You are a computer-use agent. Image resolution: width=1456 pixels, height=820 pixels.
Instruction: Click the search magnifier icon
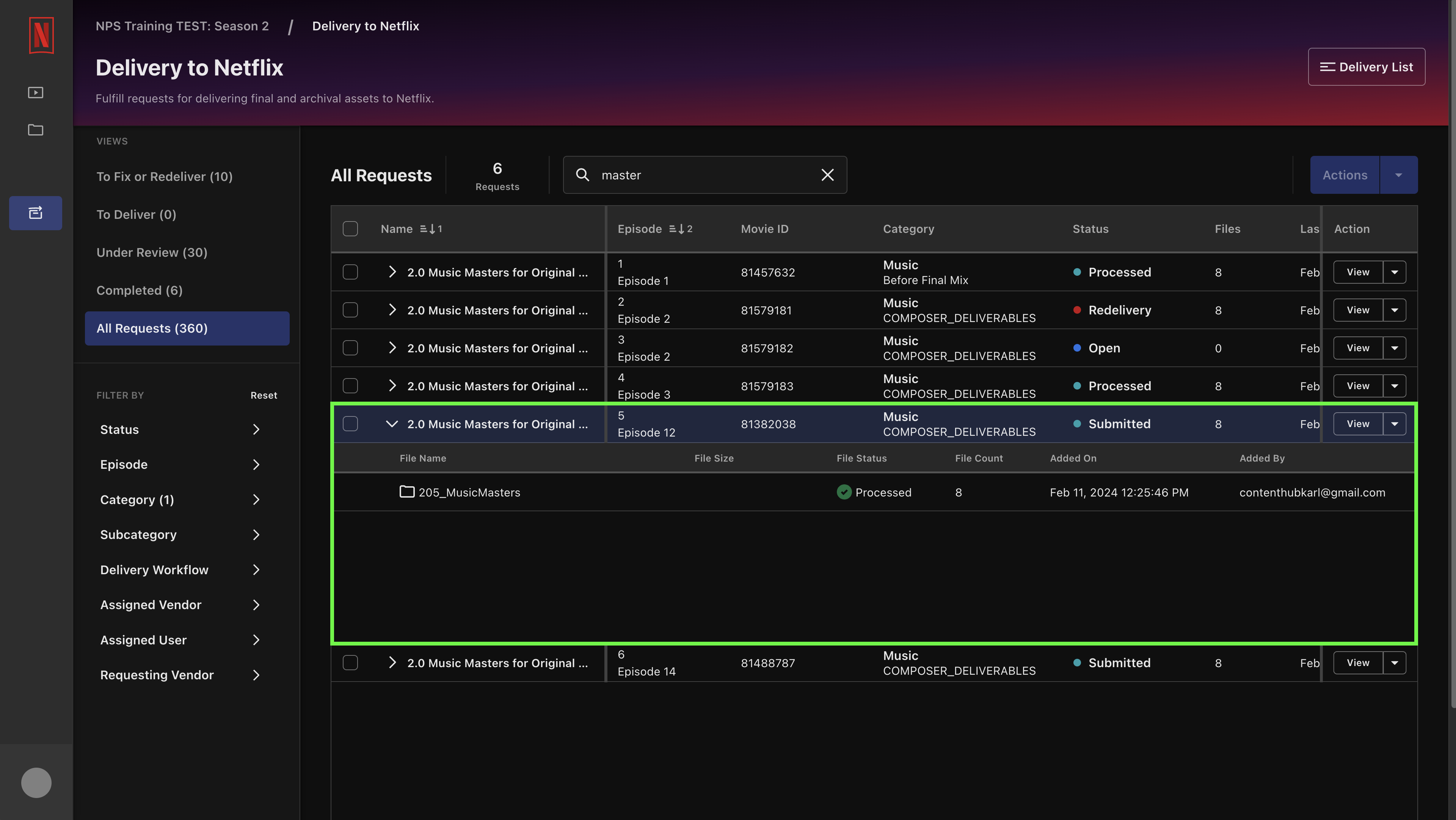click(583, 175)
